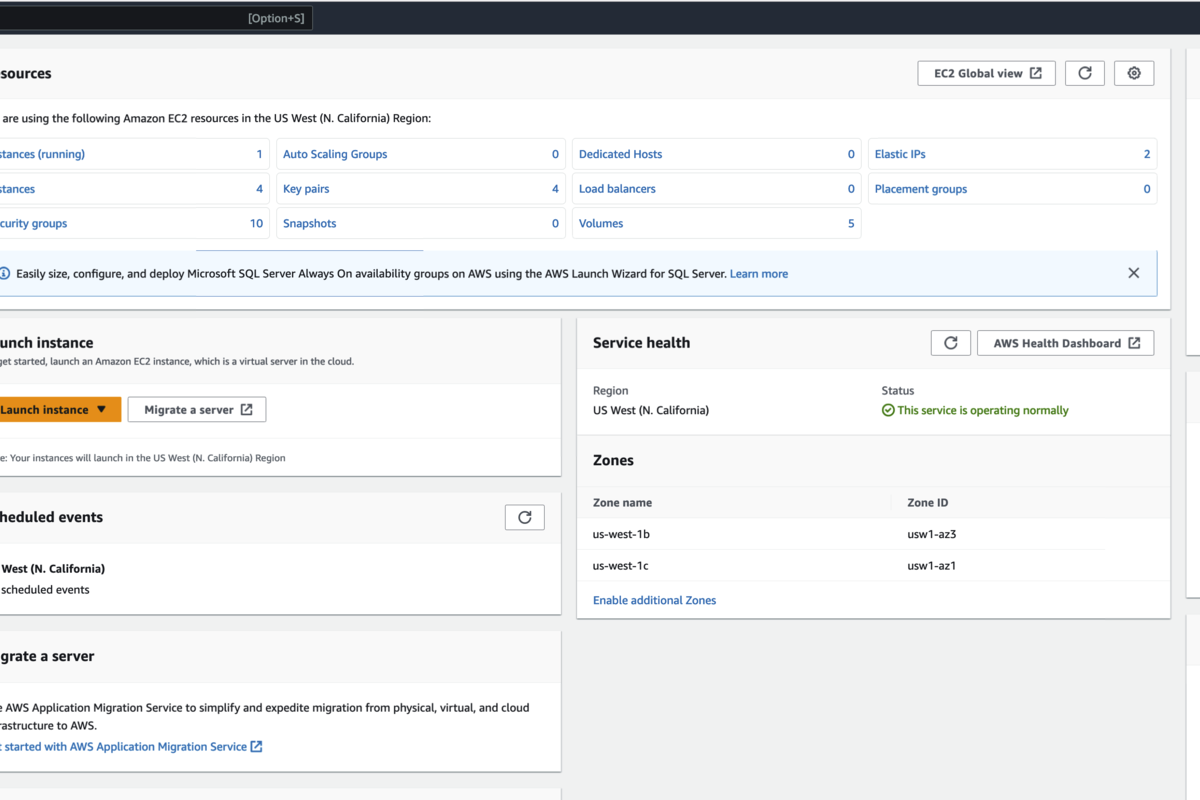Open Placement groups resource
This screenshot has height=800, width=1200.
pos(921,189)
